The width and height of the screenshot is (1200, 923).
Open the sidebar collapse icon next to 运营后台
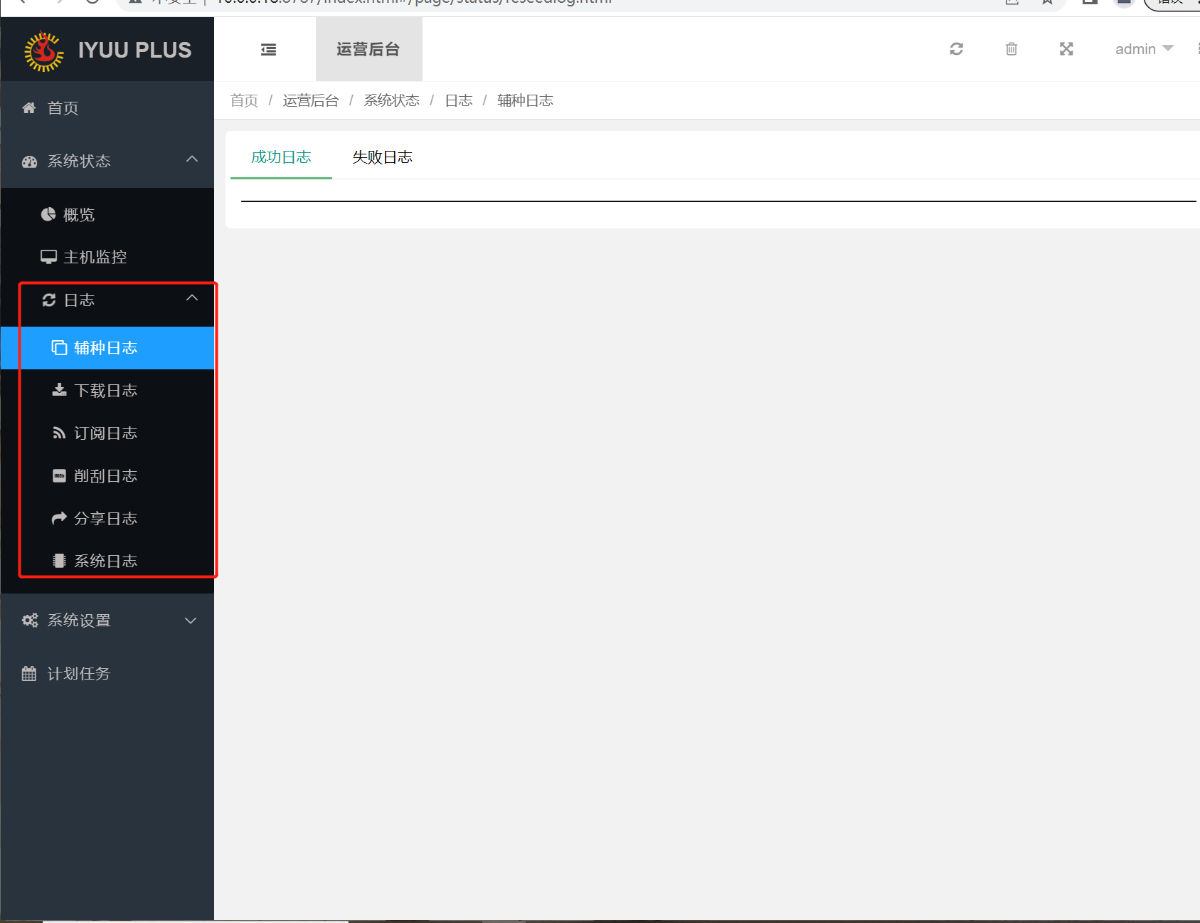267,47
